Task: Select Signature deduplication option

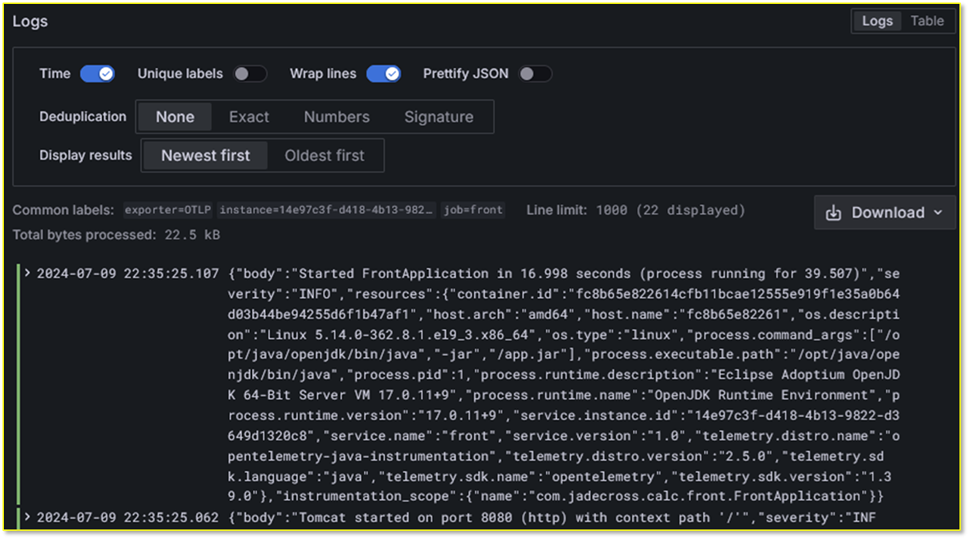Action: pyautogui.click(x=439, y=117)
